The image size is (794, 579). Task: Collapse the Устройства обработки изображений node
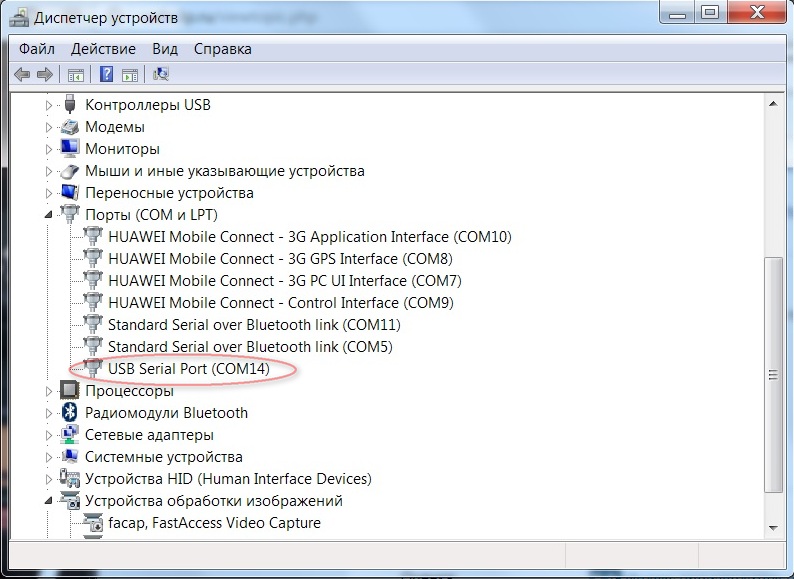coord(49,501)
